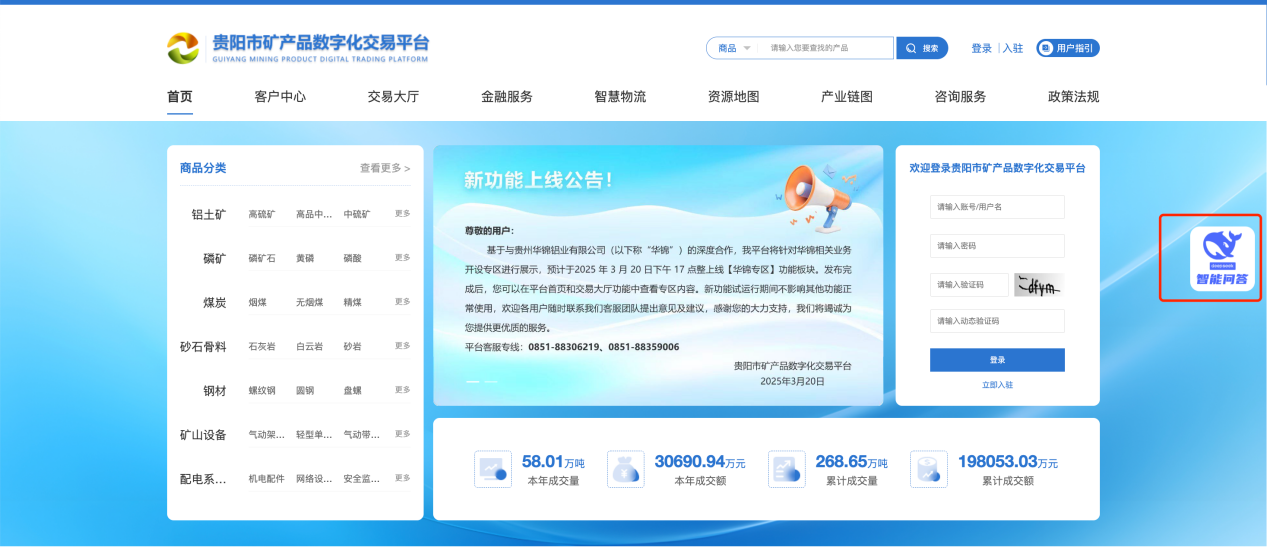This screenshot has width=1267, height=548.
Task: Focus the product search input field
Action: 828,48
